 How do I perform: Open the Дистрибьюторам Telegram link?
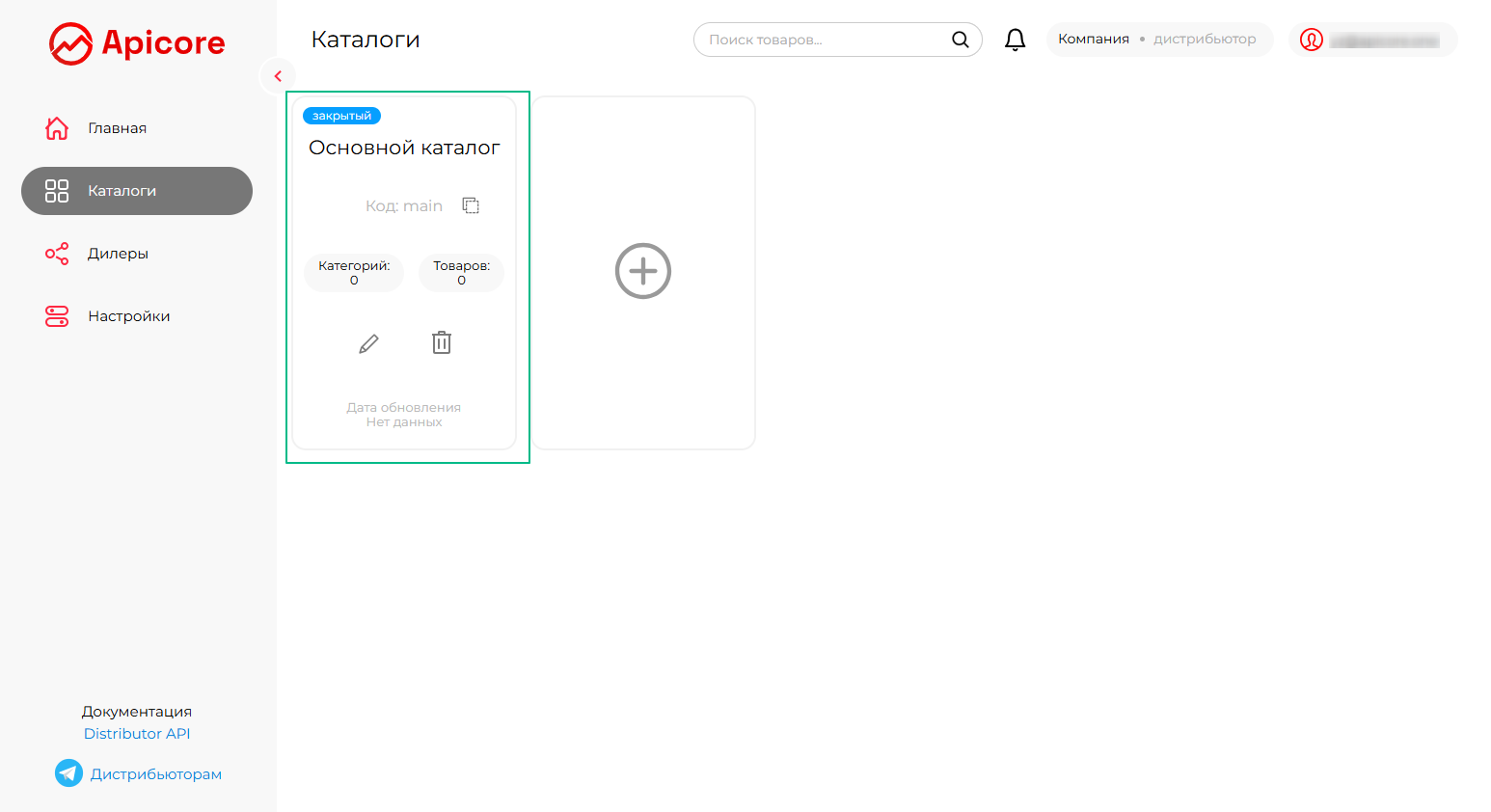point(156,774)
